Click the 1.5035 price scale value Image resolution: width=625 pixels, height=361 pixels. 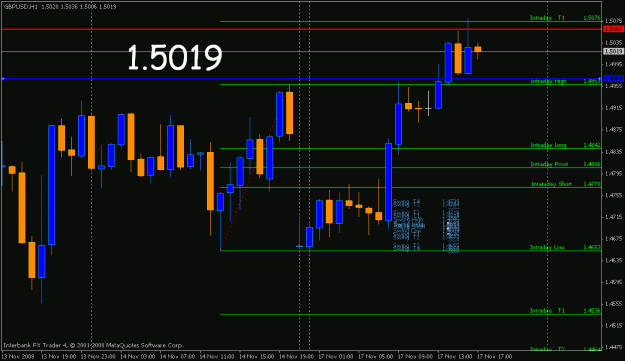(x=614, y=43)
